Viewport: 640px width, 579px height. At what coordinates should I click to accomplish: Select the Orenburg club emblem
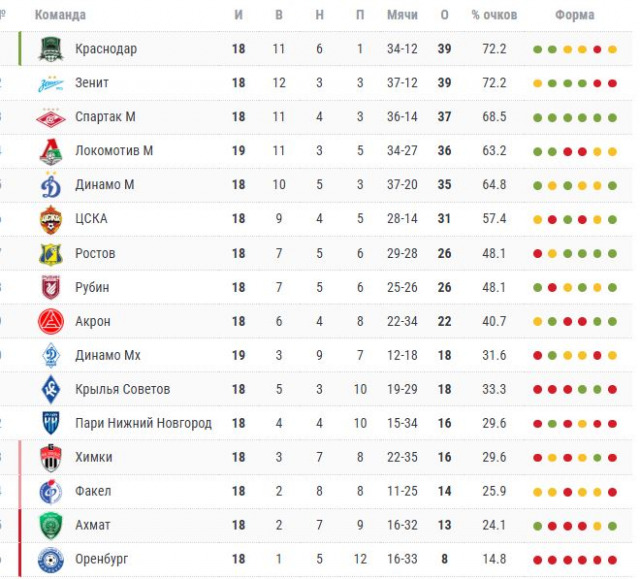[50, 559]
